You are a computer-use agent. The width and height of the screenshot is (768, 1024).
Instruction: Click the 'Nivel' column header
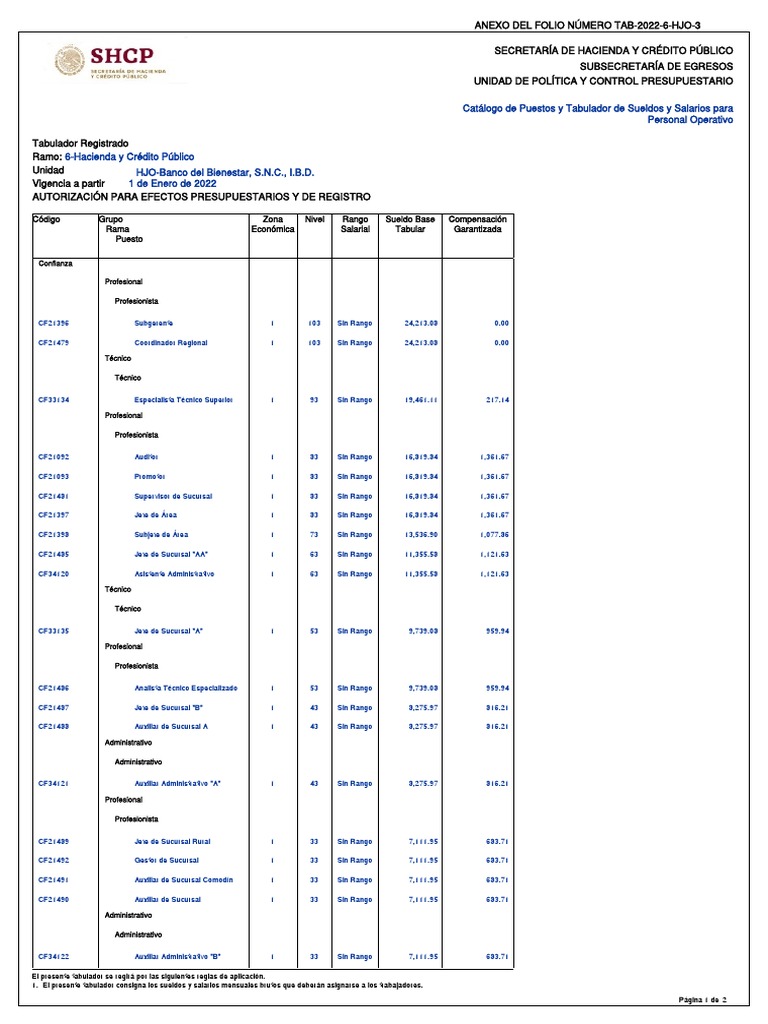coord(314,219)
